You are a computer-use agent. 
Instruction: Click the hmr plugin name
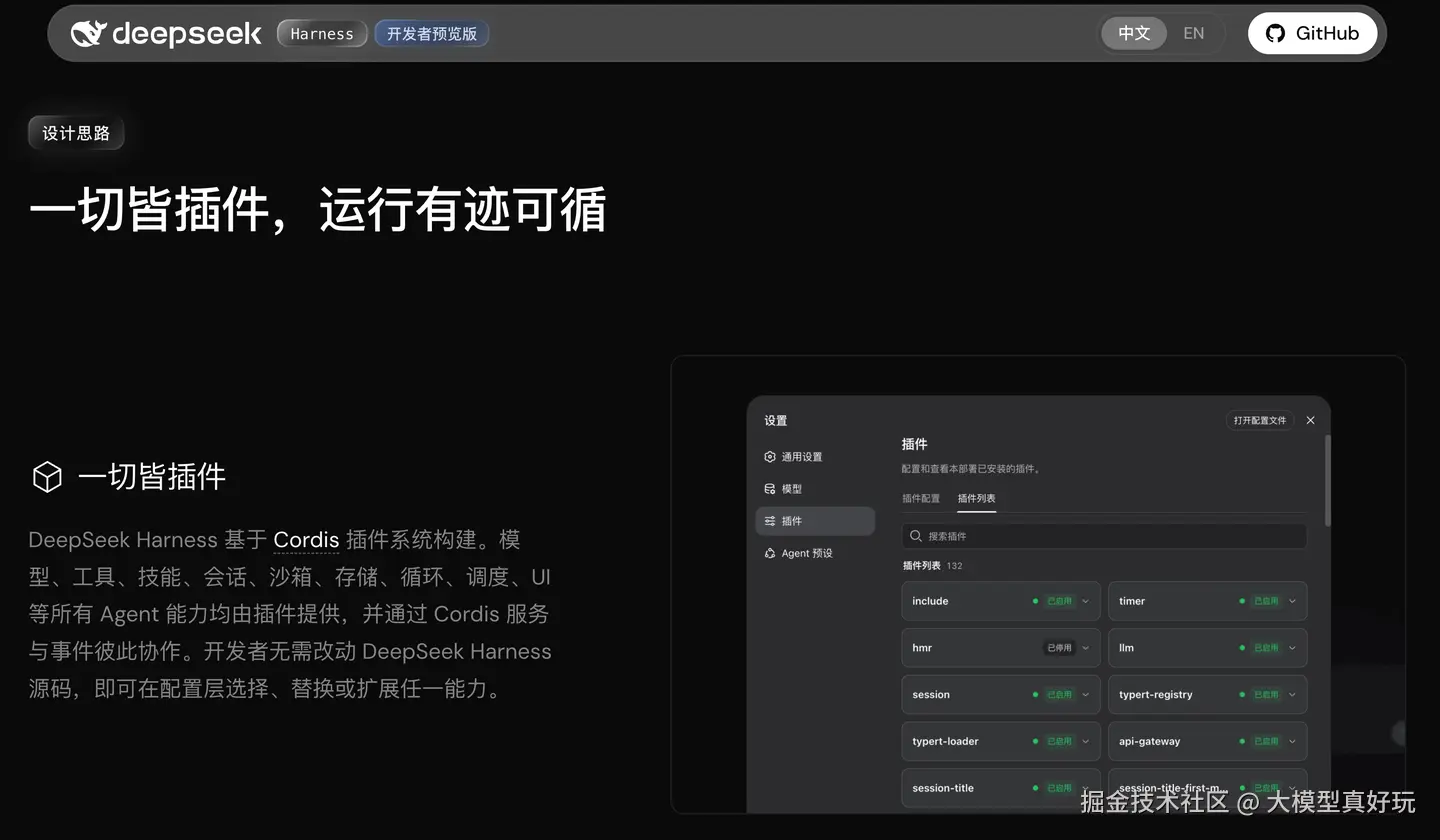point(922,648)
